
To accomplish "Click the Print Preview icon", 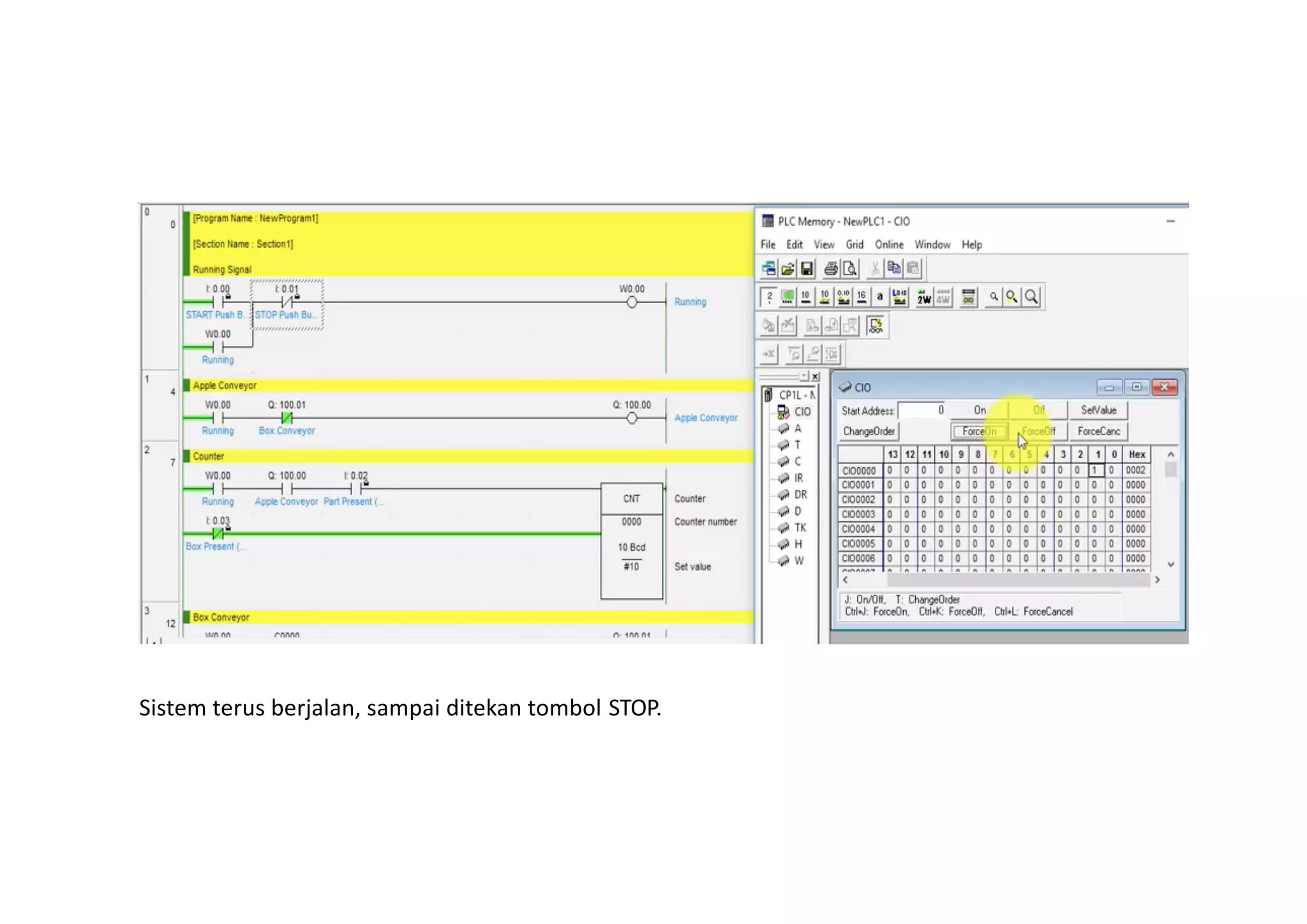I will pyautogui.click(x=849, y=269).
